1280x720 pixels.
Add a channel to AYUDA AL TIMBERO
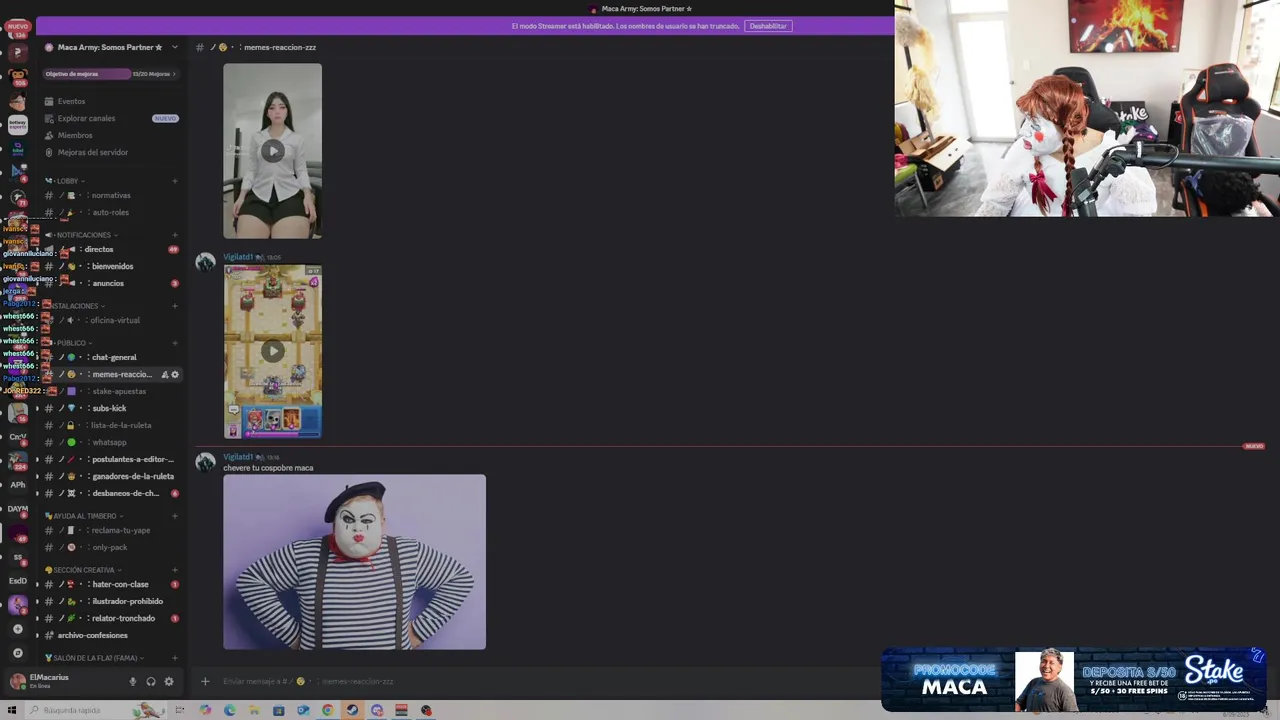pyautogui.click(x=175, y=516)
